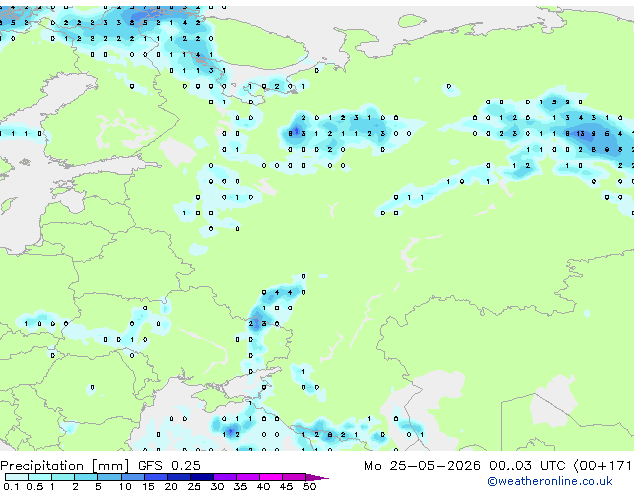Click the '25' legend scale number
The image size is (634, 490).
tap(194, 486)
